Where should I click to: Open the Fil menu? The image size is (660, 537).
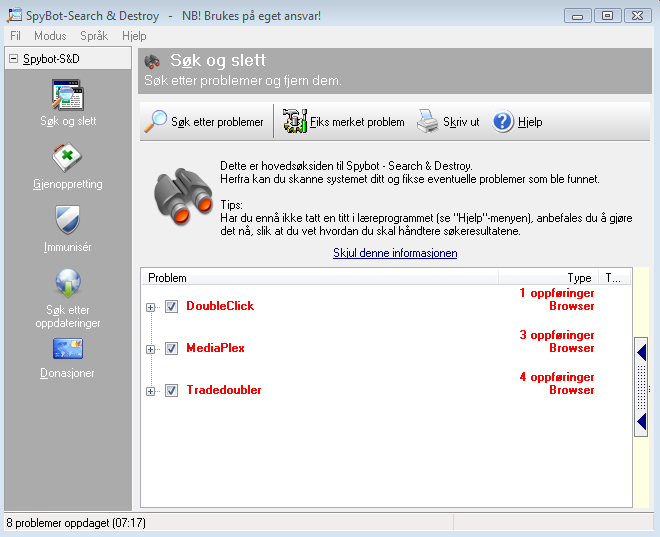tap(15, 36)
